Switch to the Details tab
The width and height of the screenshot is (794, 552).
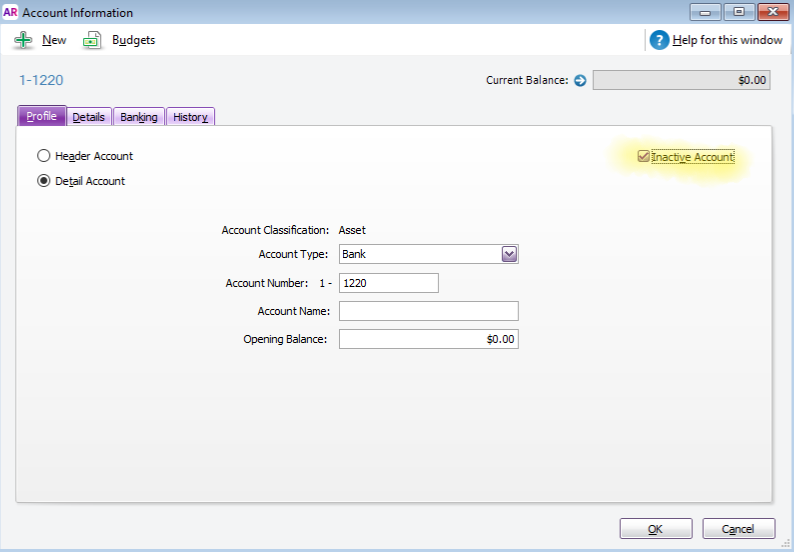pos(89,117)
